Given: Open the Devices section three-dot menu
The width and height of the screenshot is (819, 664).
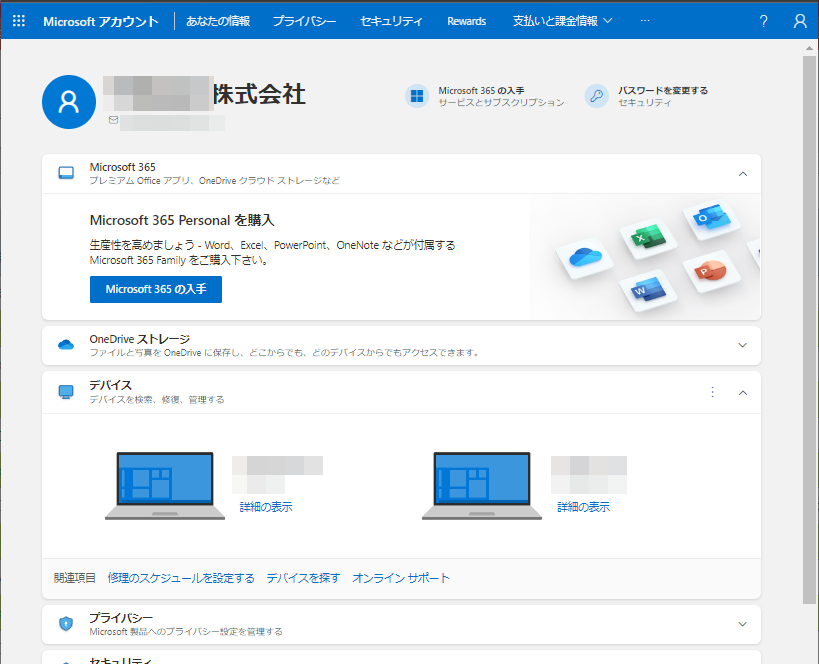Looking at the screenshot, I should [x=712, y=392].
